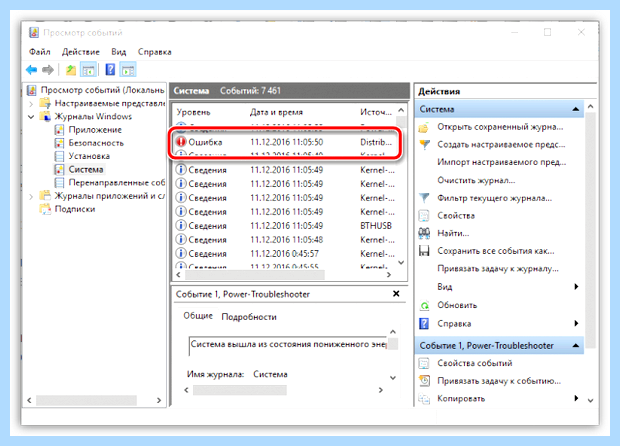Click the binoculars icon next to Найти
The width and height of the screenshot is (620, 446).
(424, 233)
